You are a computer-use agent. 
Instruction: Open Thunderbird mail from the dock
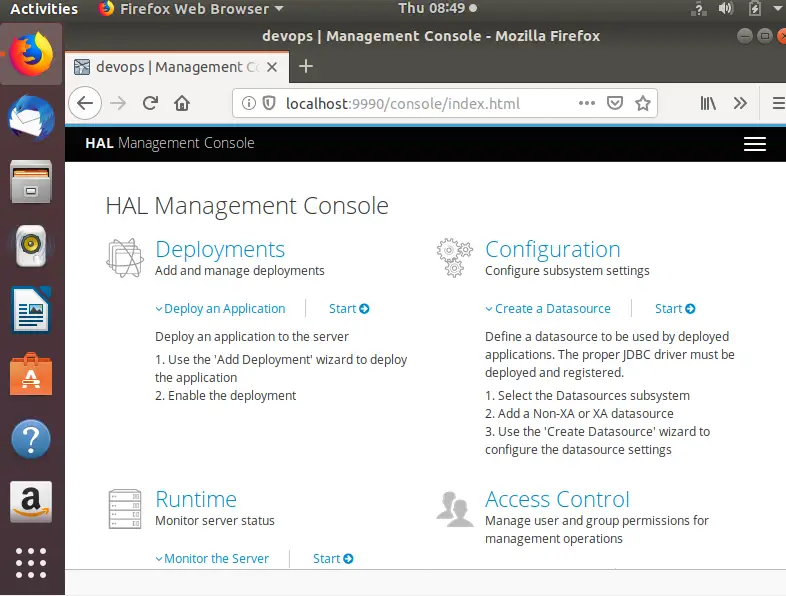[x=31, y=118]
